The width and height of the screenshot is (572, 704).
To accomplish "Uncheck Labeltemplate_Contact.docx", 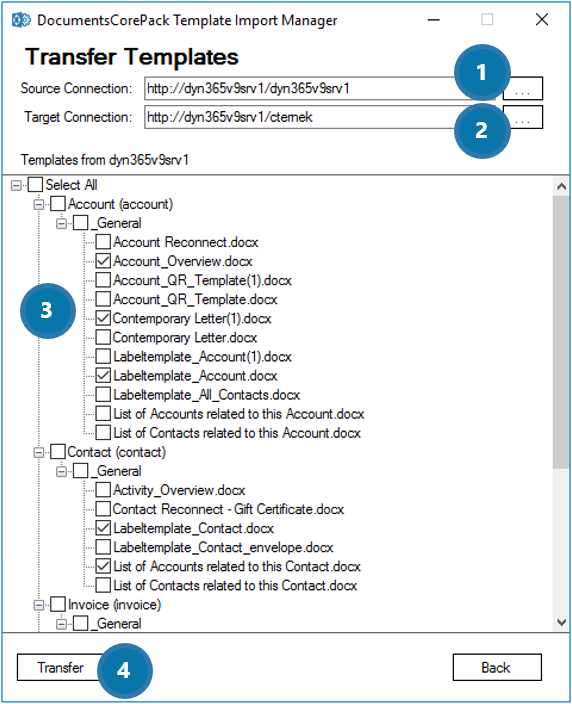I will (x=103, y=528).
